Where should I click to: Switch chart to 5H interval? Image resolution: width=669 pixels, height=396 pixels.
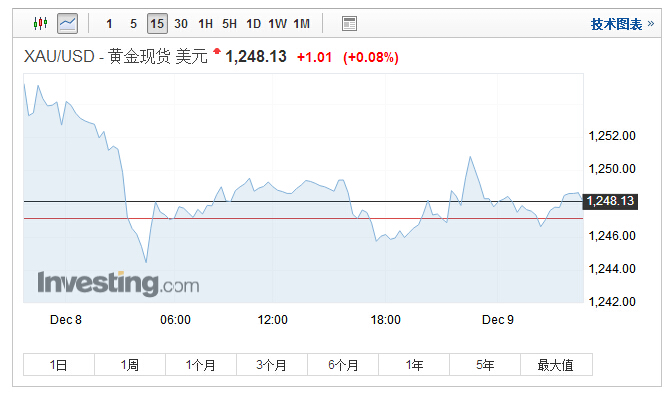[229, 23]
